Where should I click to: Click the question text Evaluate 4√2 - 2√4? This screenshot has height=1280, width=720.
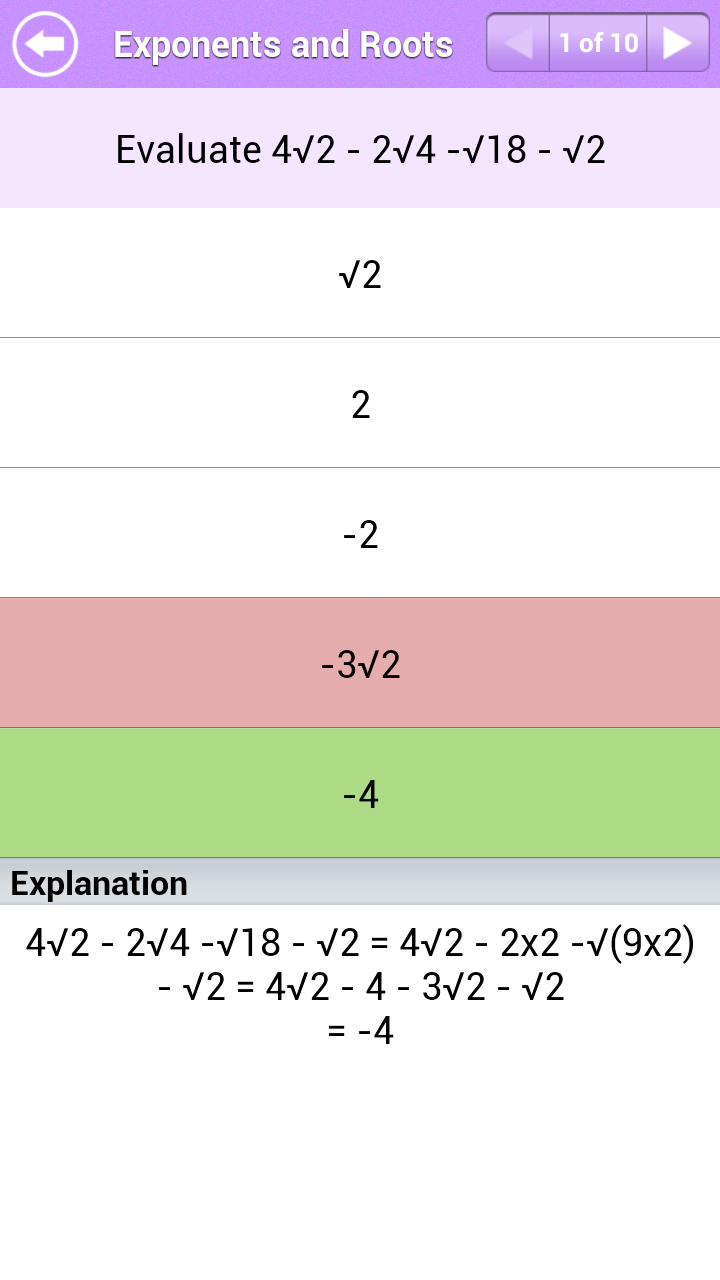point(360,148)
